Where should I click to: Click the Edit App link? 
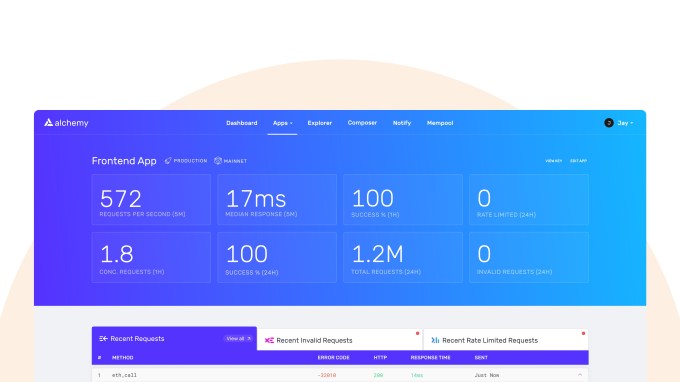pyautogui.click(x=578, y=161)
